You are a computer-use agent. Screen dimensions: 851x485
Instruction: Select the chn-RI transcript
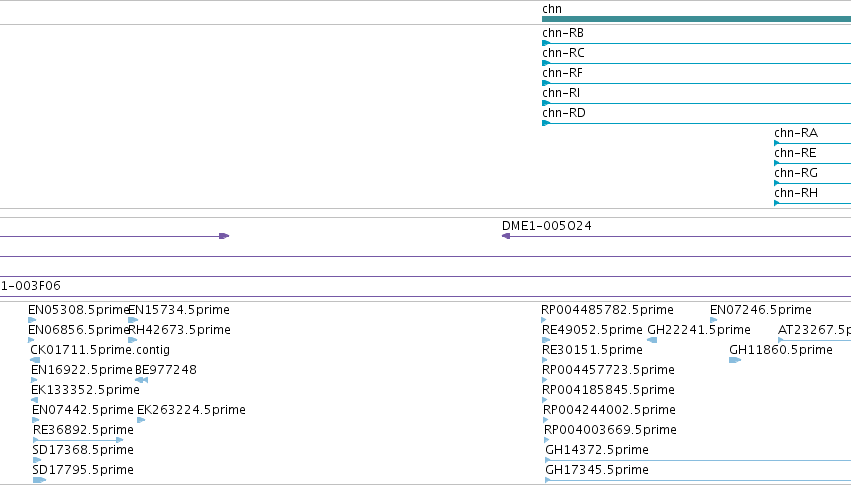pyautogui.click(x=561, y=93)
